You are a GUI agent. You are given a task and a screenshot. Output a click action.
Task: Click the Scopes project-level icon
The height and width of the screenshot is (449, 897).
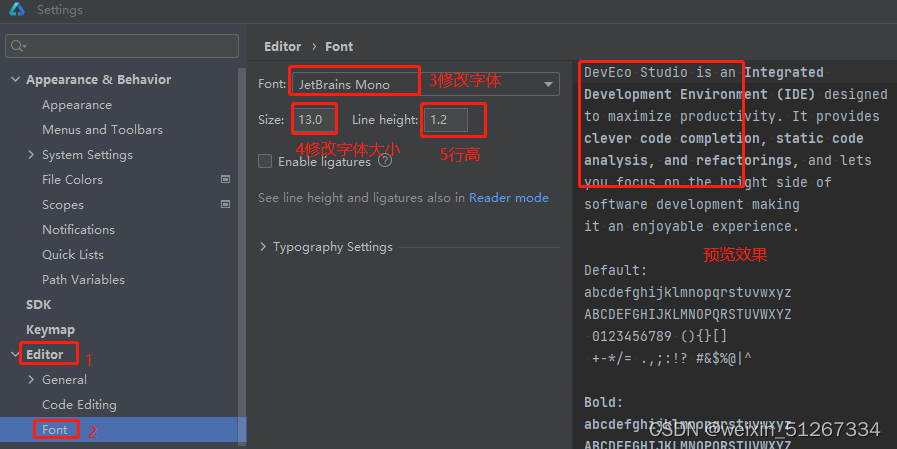[225, 204]
